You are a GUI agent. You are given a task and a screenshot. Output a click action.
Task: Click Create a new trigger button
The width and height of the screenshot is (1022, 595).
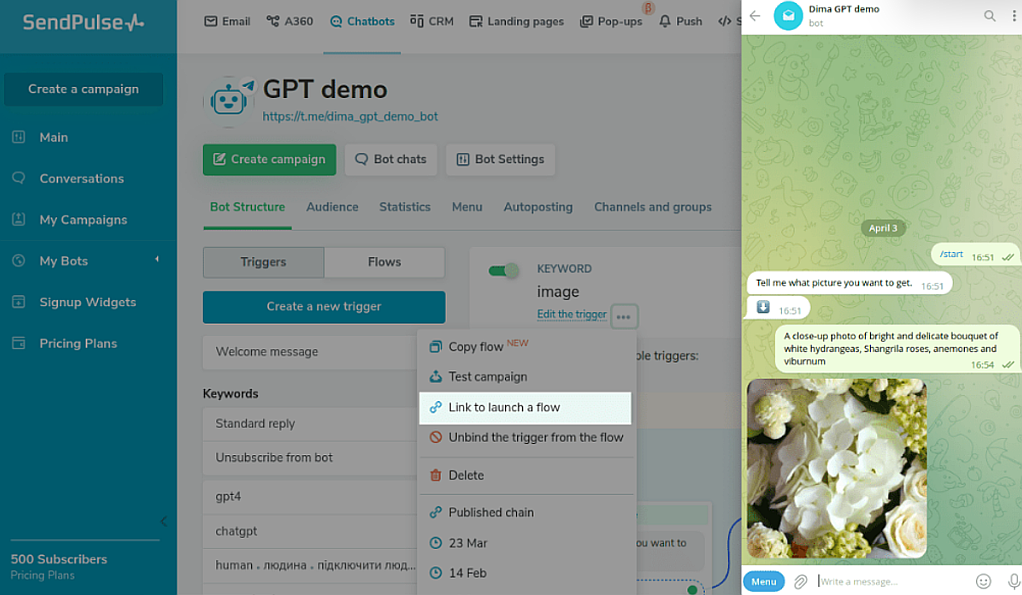point(324,307)
